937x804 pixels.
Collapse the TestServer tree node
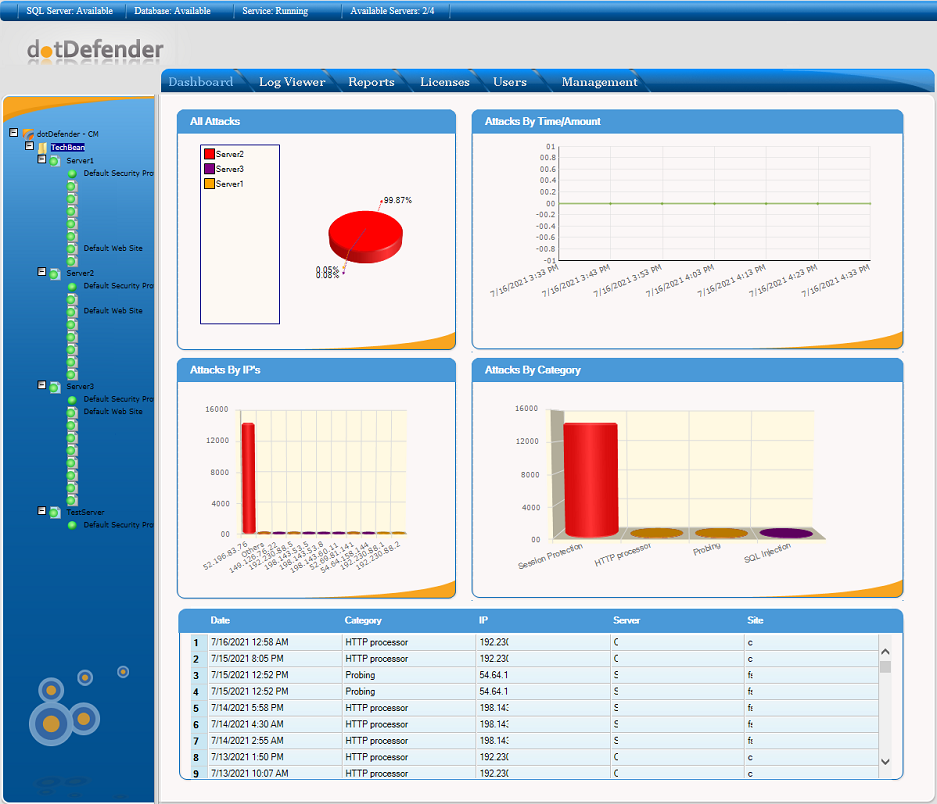[42, 510]
